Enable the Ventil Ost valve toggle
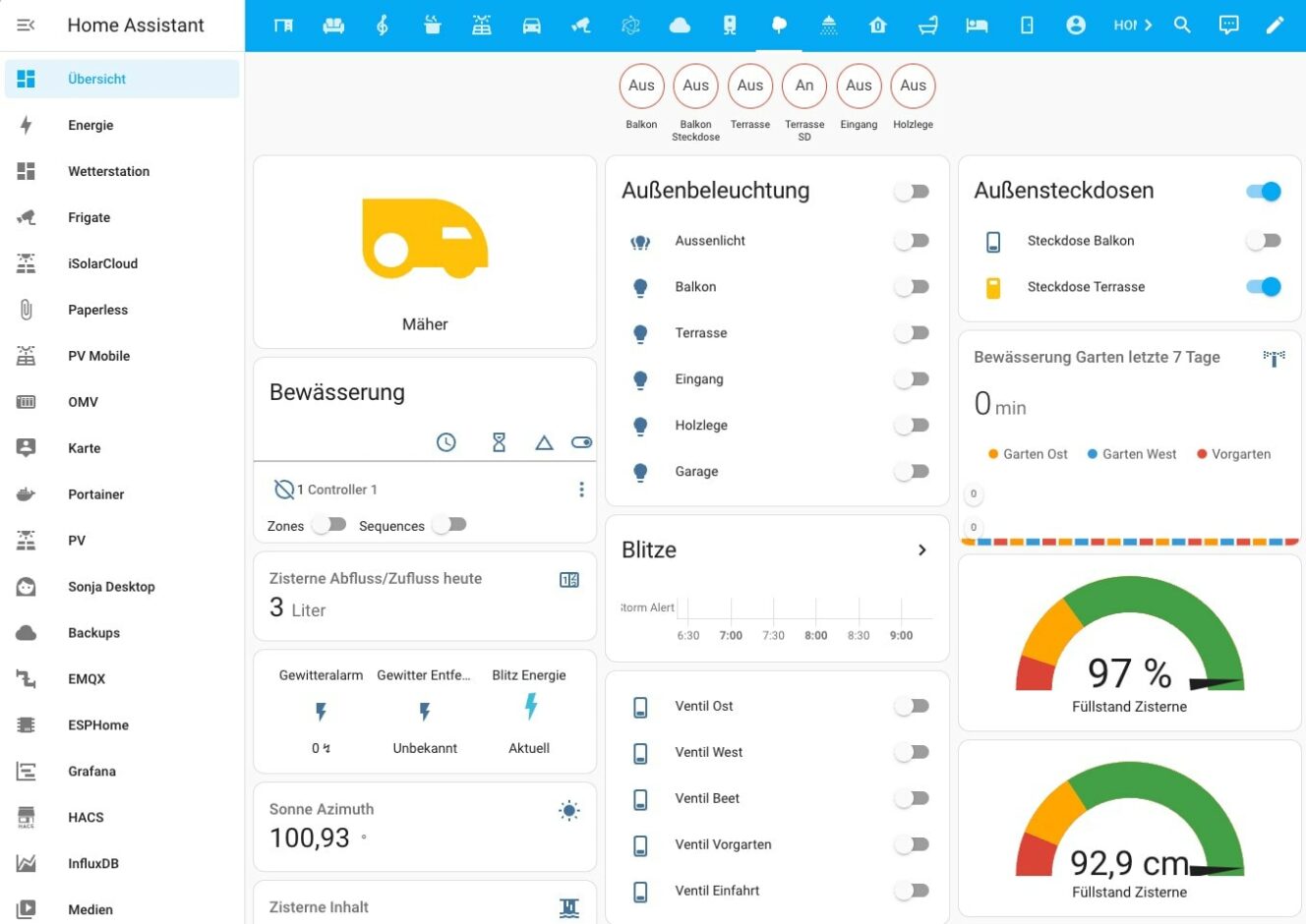 click(912, 706)
